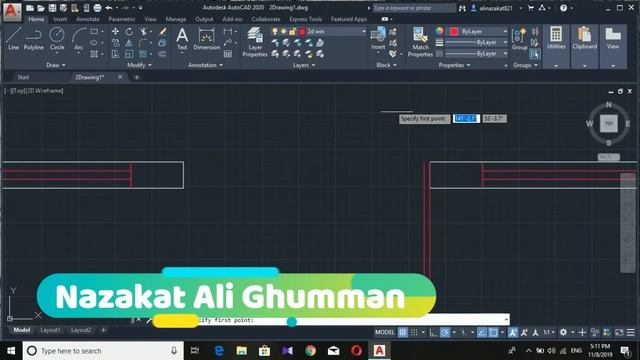
Task: Open the AutoCAD application menu button
Action: pyautogui.click(x=11, y=11)
